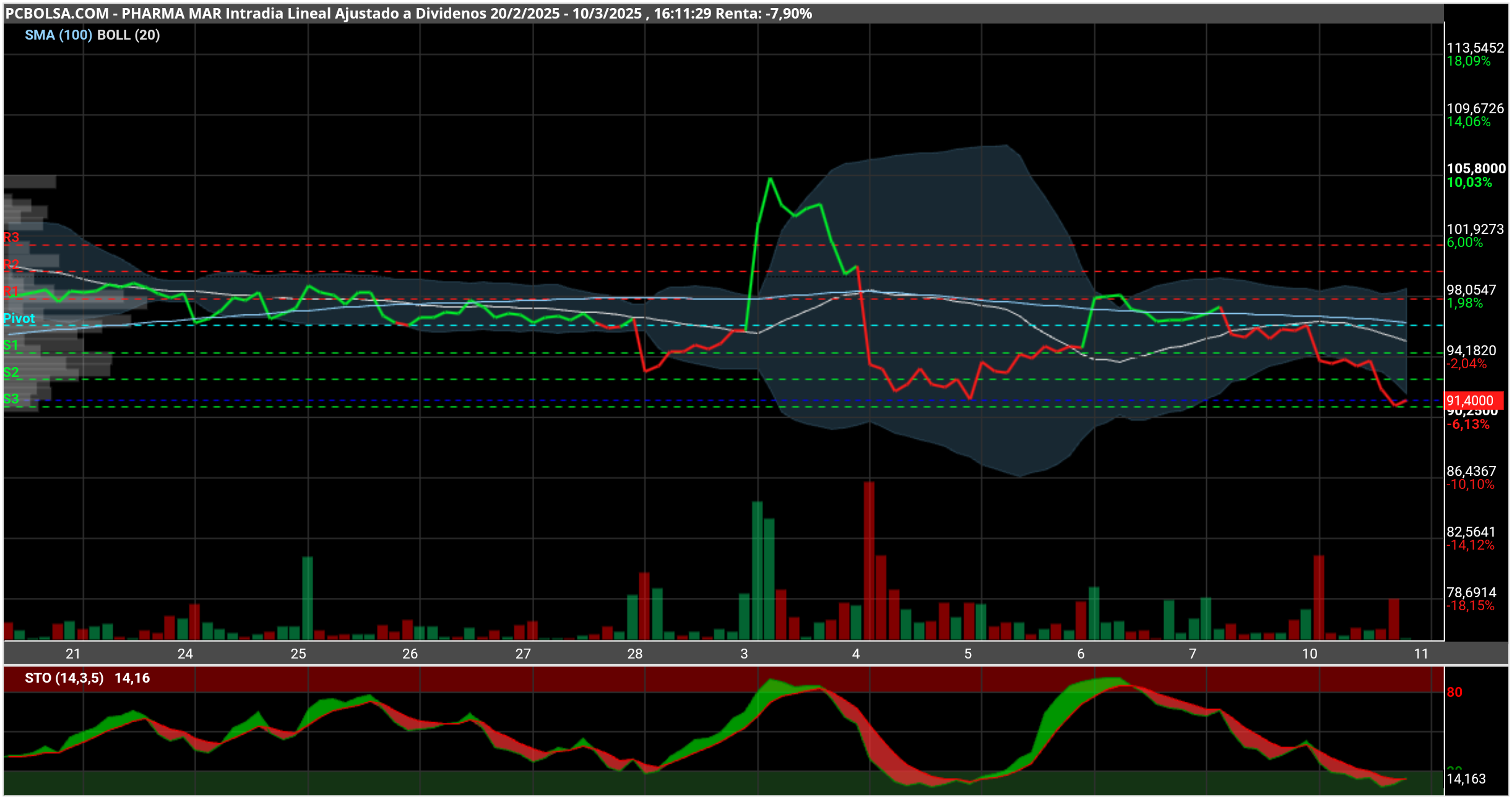Image resolution: width=1512 pixels, height=799 pixels.
Task: Click the R1 resistance level label
Action: tap(11, 292)
